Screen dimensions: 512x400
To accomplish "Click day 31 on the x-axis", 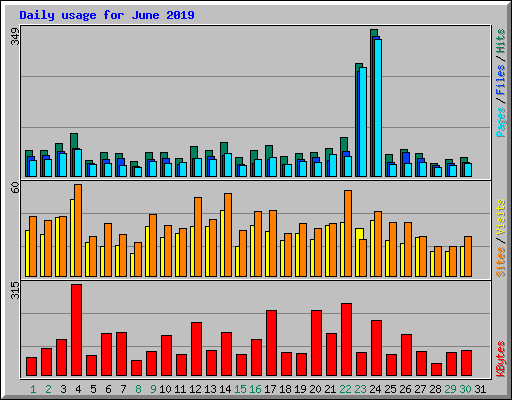I will point(480,389).
